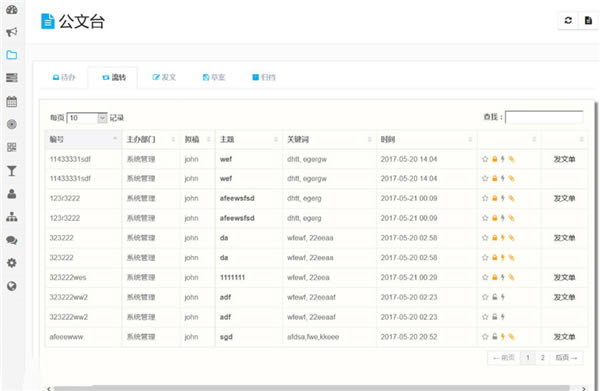Image resolution: width=600 pixels, height=391 pixels.
Task: Select the calendar icon in sidebar
Action: coord(12,101)
